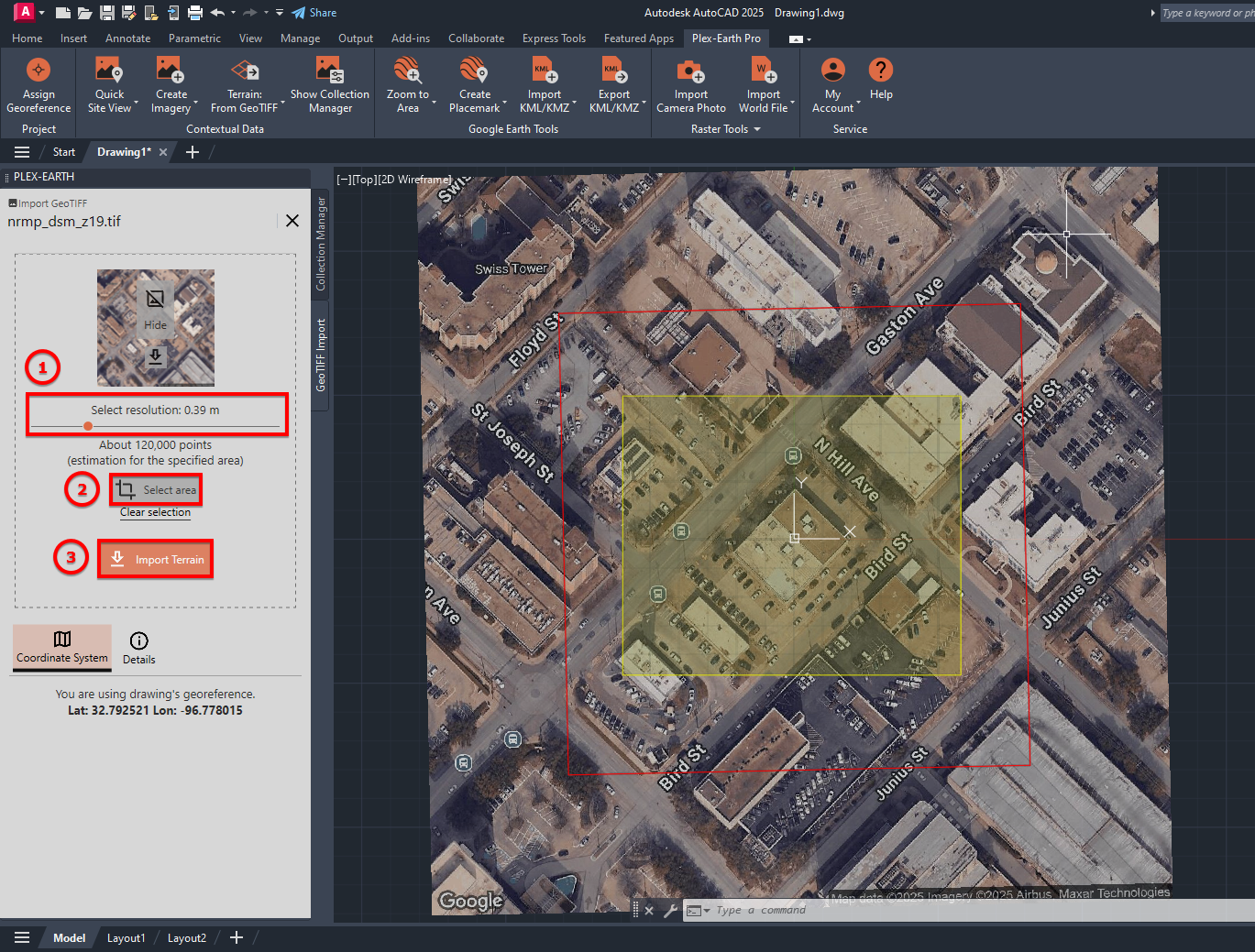Viewport: 1255px width, 952px height.
Task: Open Customize Quick Access Toolbar dropdown
Action: click(280, 13)
